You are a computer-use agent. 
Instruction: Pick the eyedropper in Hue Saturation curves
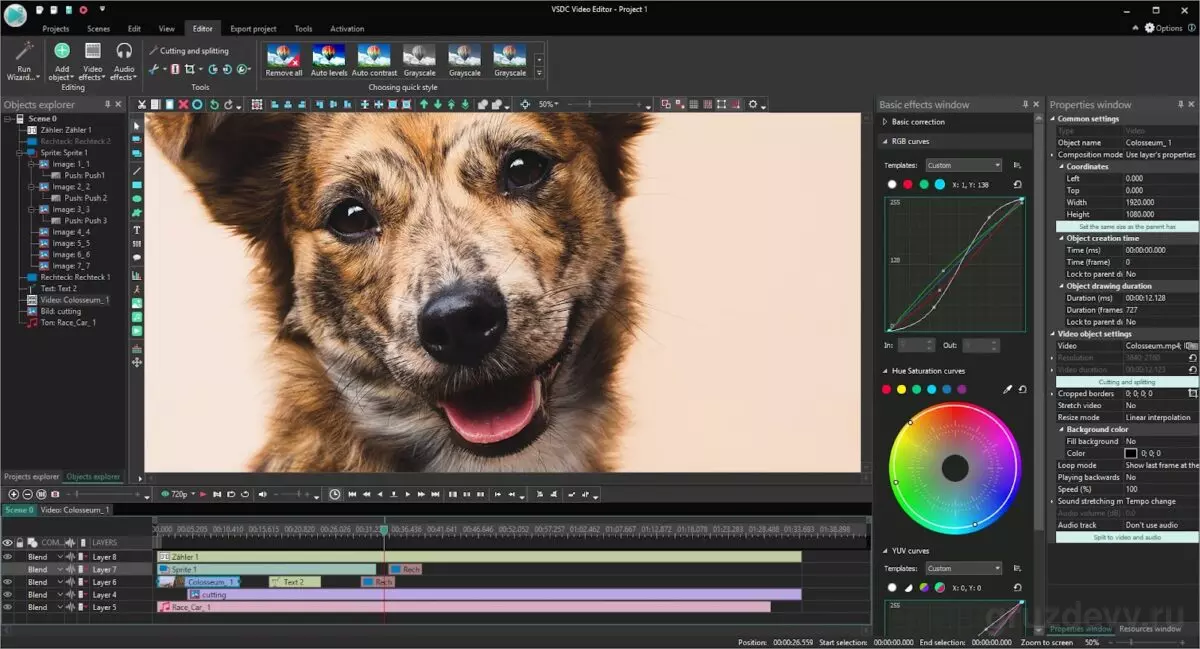[x=1007, y=389]
